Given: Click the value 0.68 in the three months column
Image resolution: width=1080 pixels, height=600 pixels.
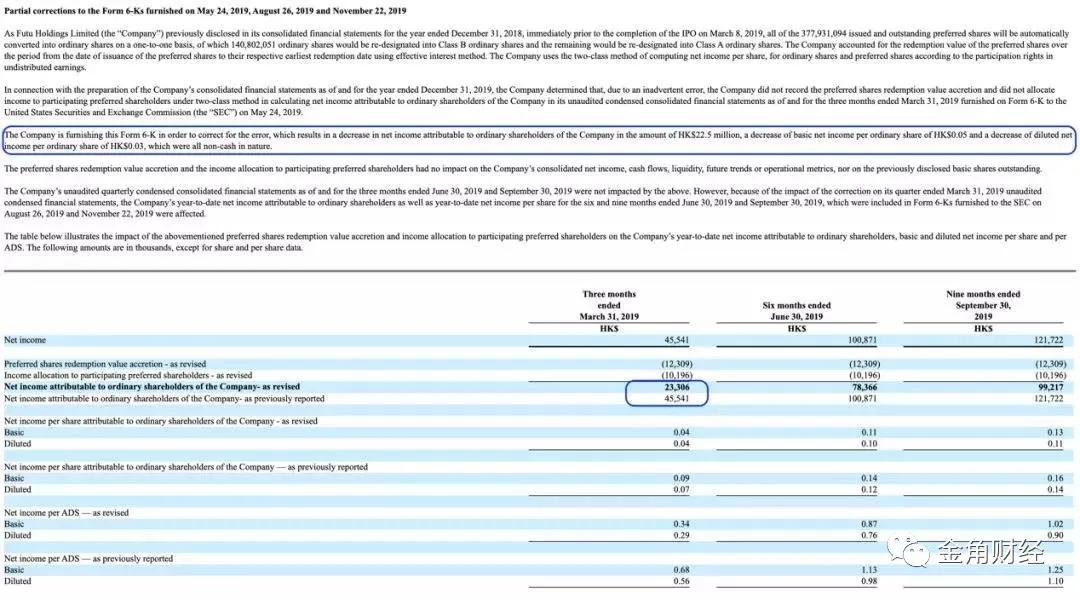Looking at the screenshot, I should 681,570.
